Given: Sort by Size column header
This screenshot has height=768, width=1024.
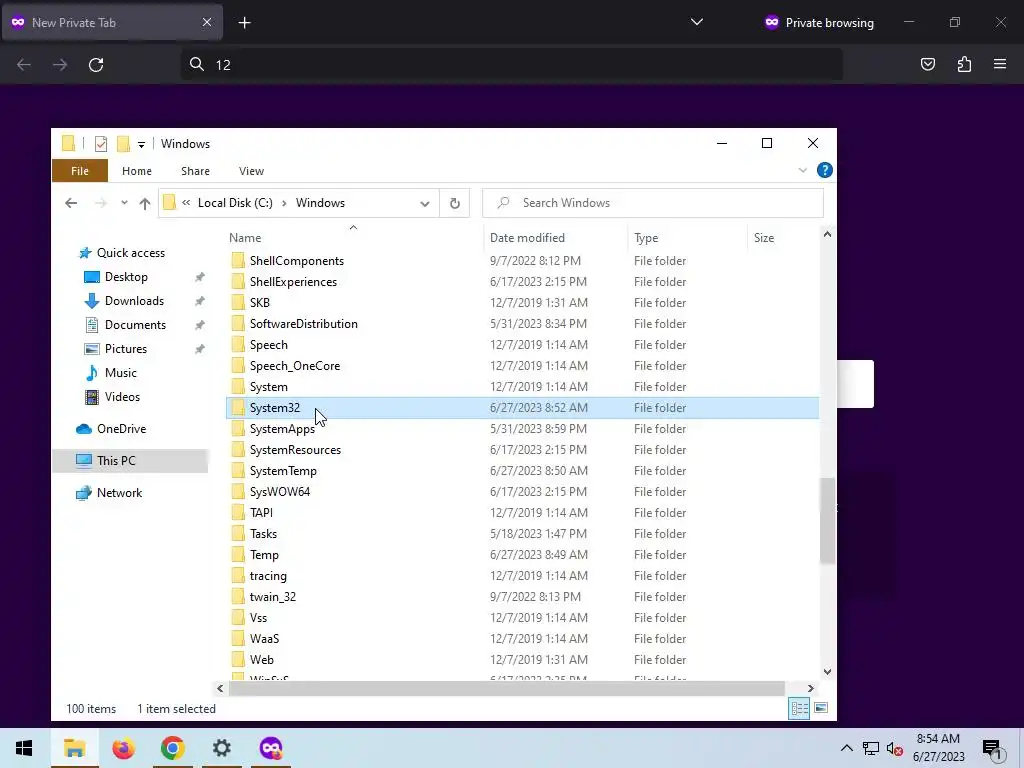Looking at the screenshot, I should [x=763, y=238].
